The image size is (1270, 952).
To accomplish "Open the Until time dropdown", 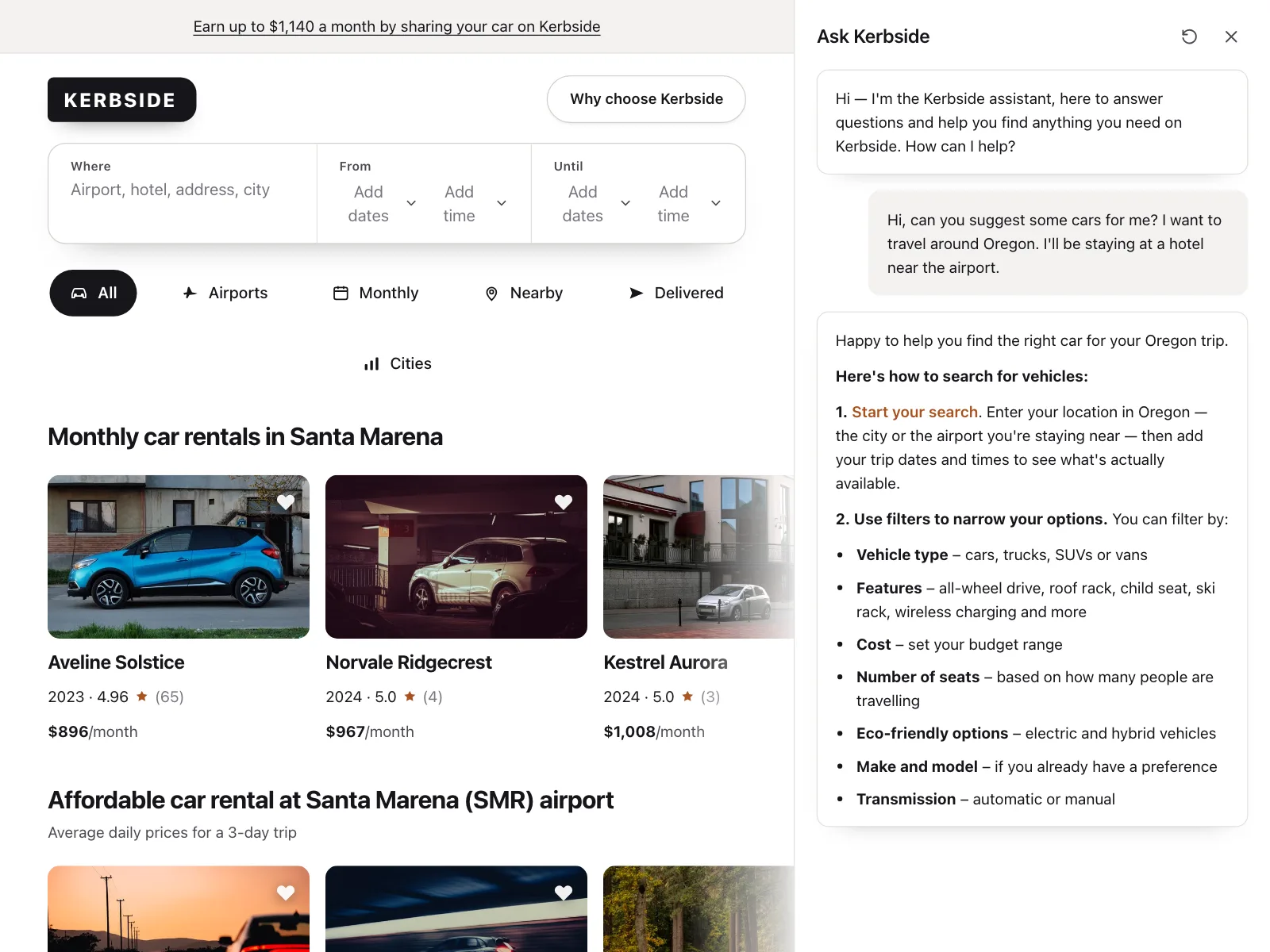I will [688, 204].
